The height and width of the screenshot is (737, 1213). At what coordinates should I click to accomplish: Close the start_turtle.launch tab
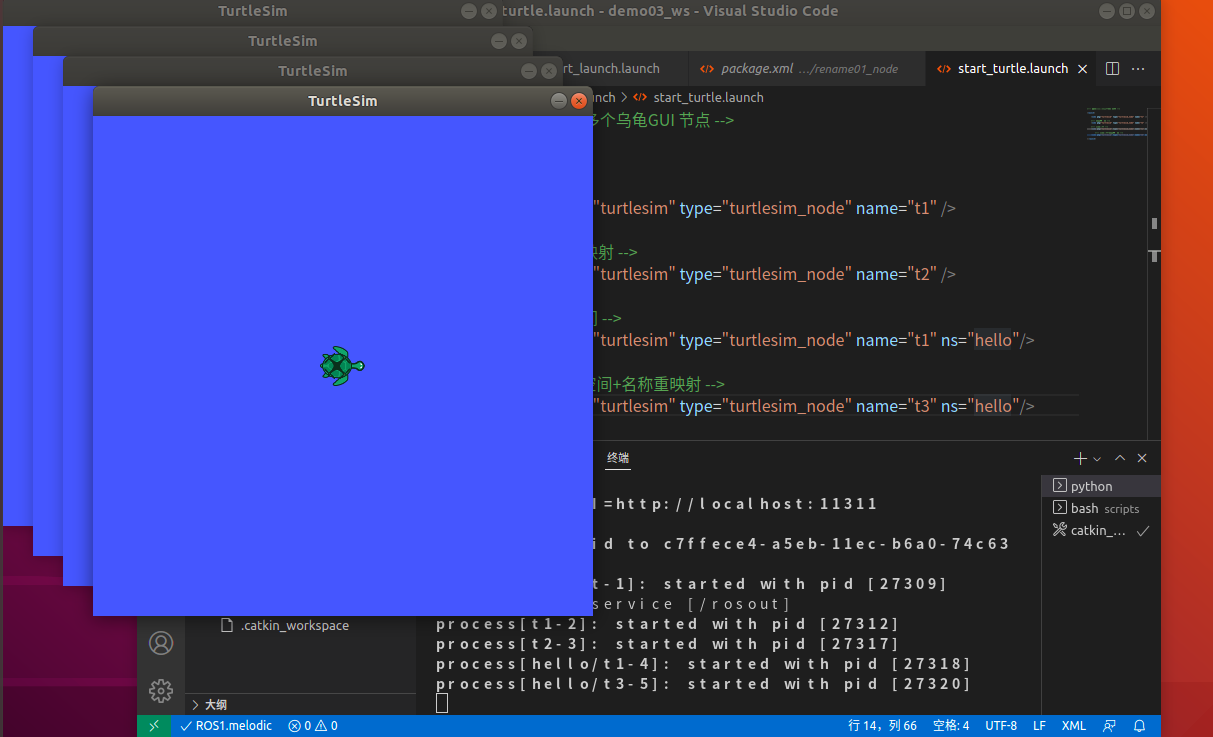(1084, 69)
